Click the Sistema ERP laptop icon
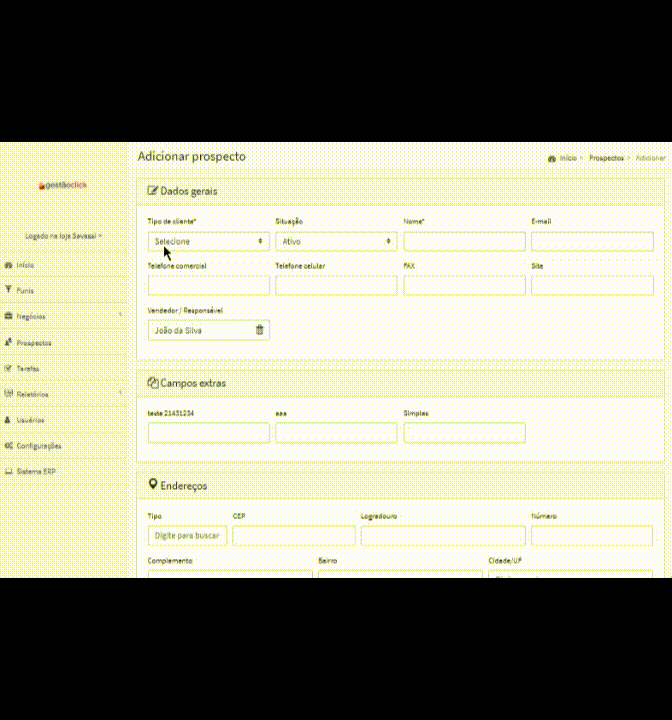 [9, 471]
